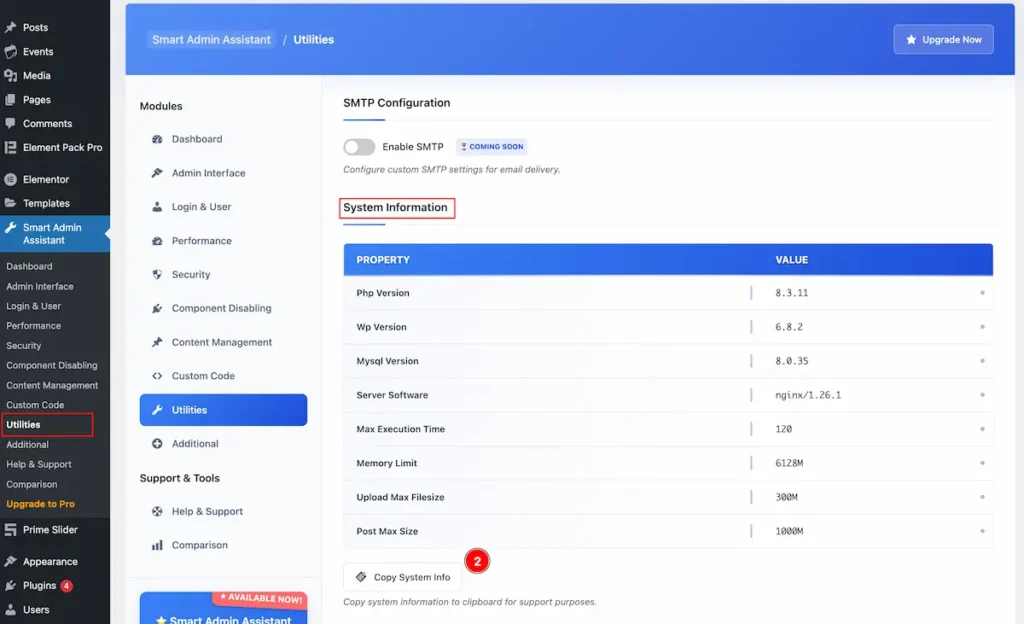Click the Posts pin icon in WordPress sidebar
Viewport: 1024px width, 624px height.
pyautogui.click(x=10, y=27)
